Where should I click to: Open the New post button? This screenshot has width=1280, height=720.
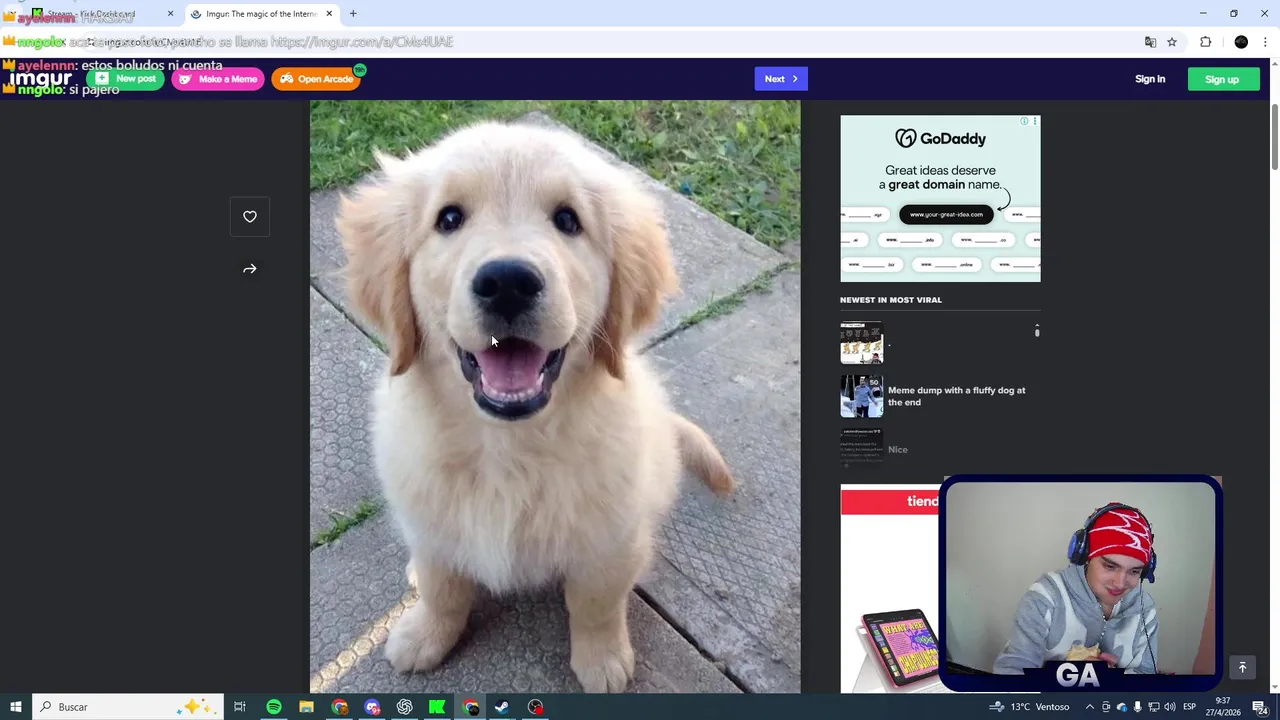[x=125, y=79]
